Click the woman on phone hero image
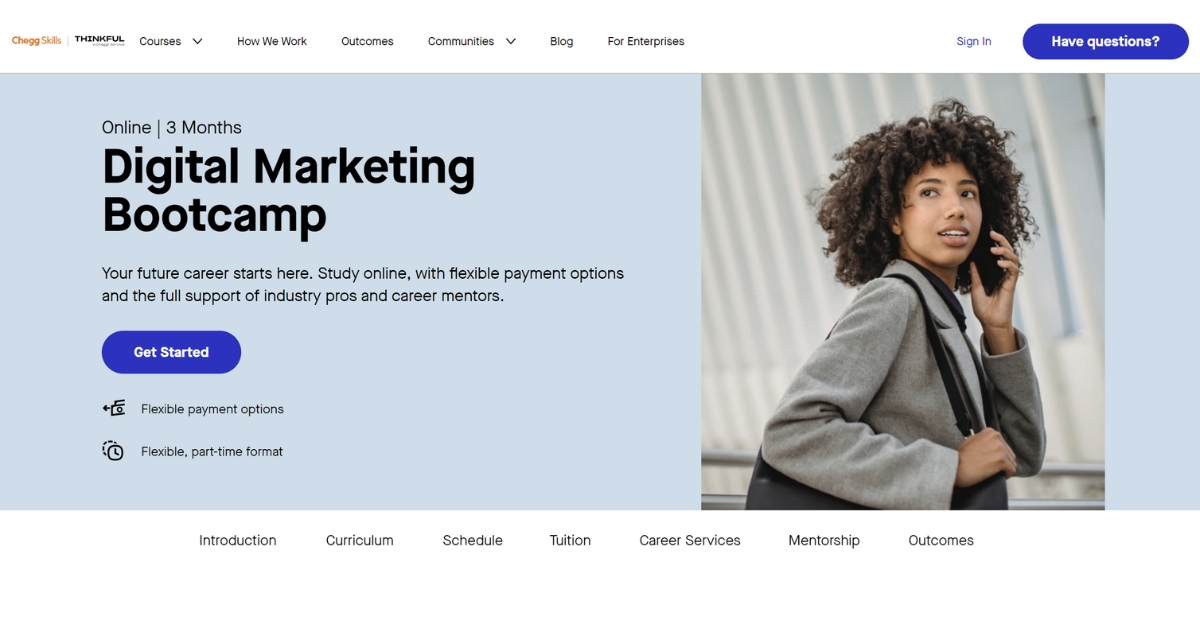 point(902,291)
